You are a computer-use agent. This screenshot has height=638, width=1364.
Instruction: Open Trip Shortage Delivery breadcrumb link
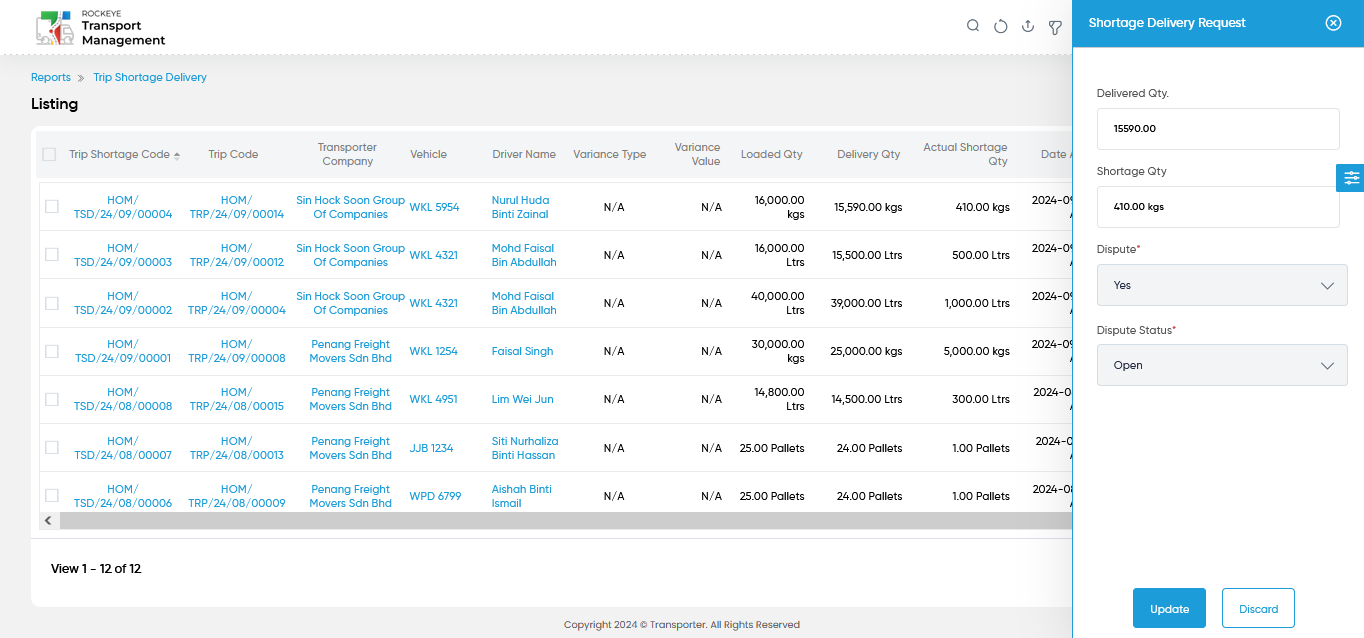pyautogui.click(x=150, y=77)
